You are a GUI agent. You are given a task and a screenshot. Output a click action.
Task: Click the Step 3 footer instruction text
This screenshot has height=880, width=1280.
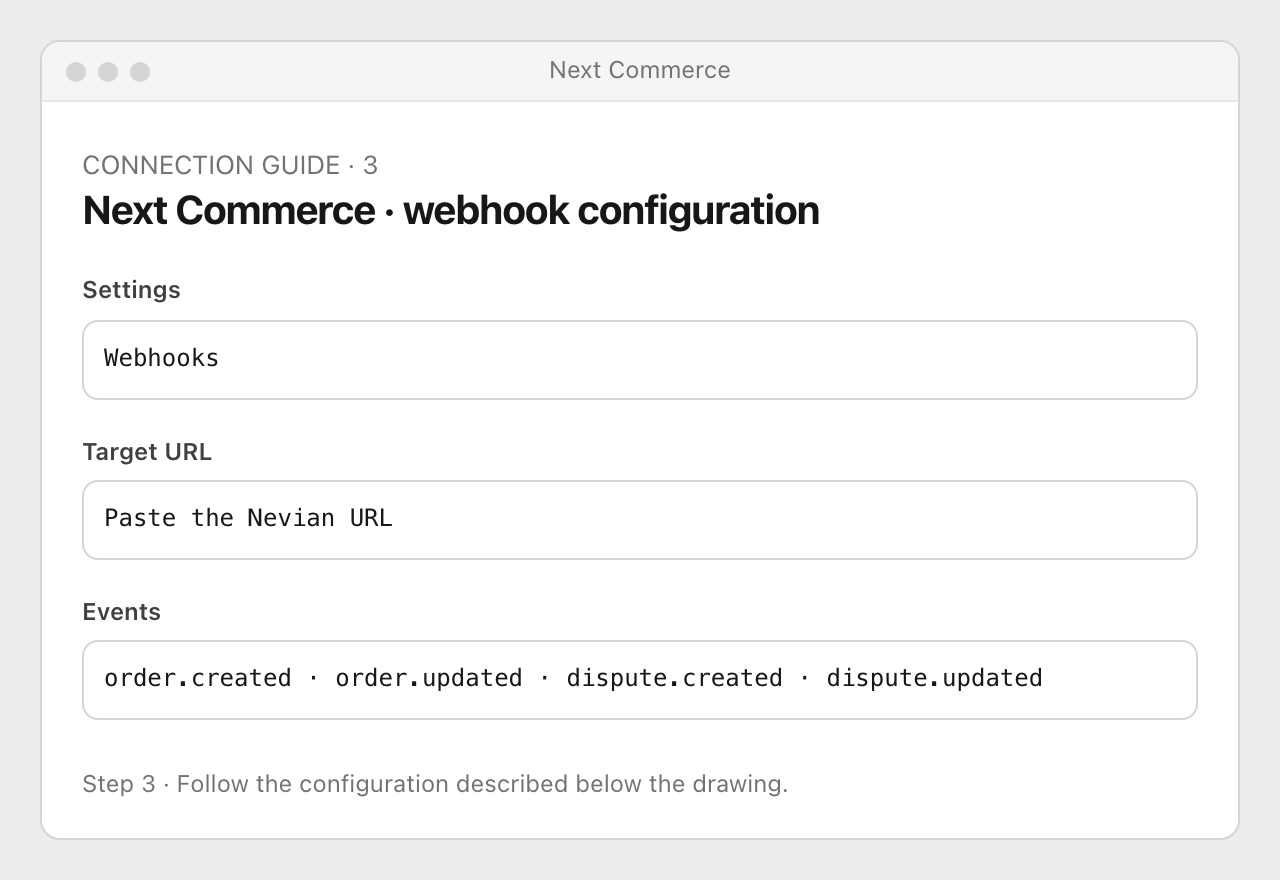pos(435,784)
